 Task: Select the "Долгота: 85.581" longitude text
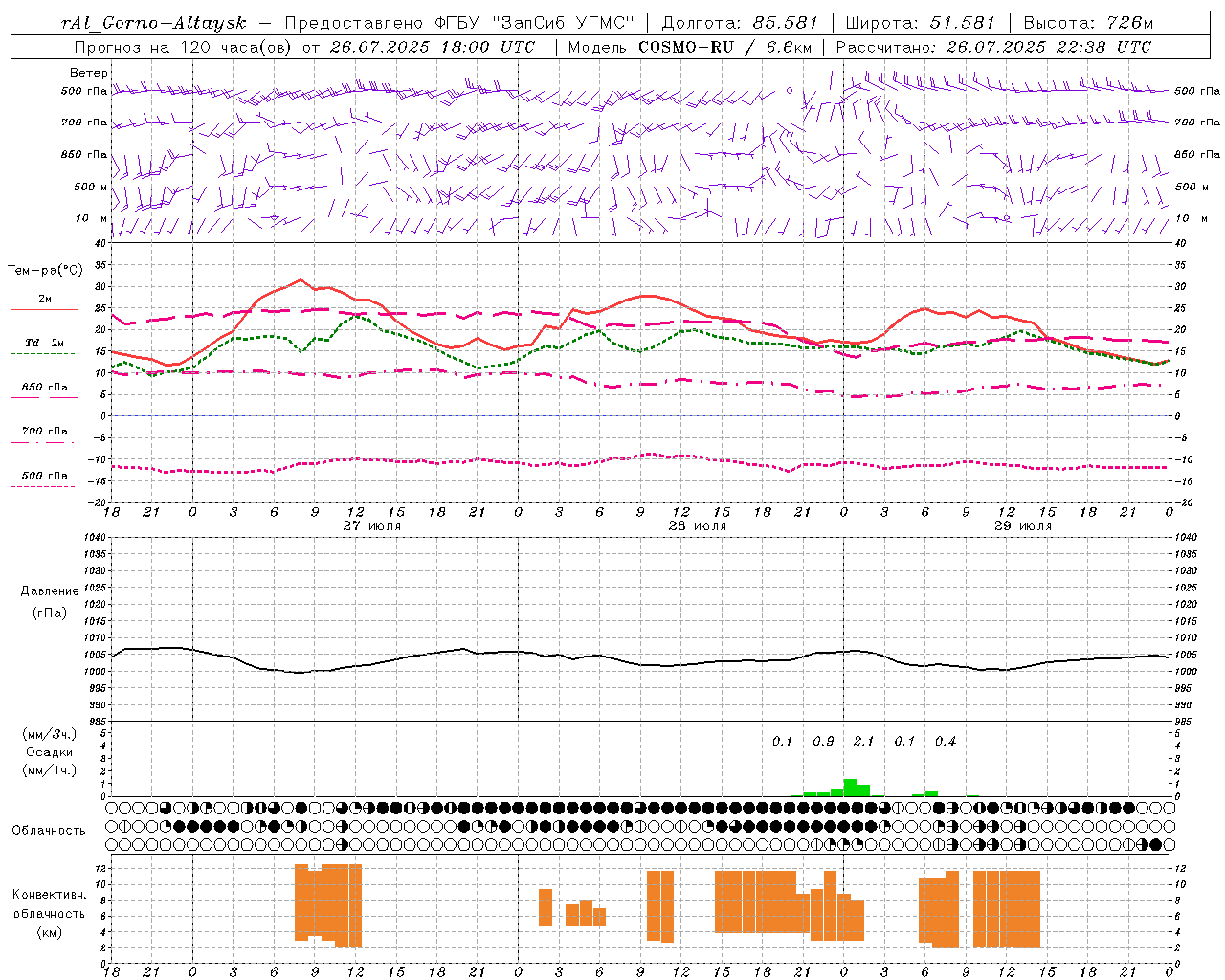[741, 23]
